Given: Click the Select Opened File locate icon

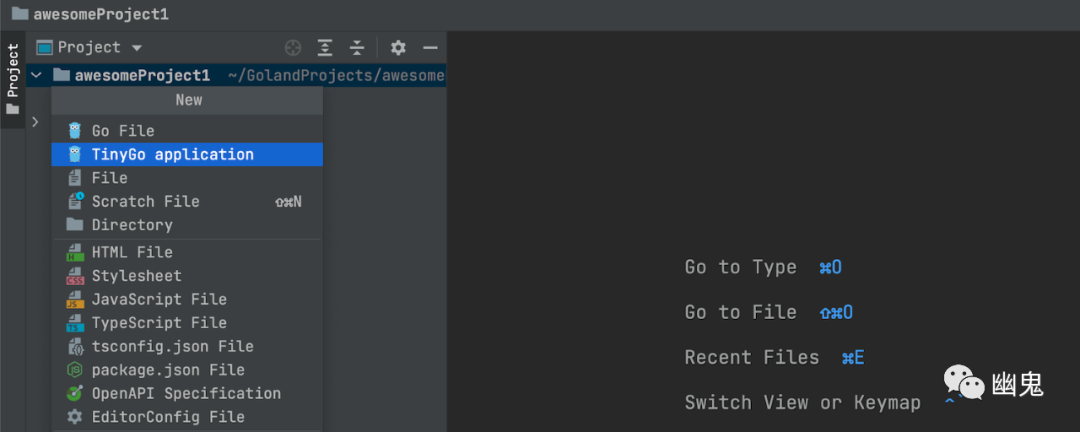Looking at the screenshot, I should click(x=293, y=48).
